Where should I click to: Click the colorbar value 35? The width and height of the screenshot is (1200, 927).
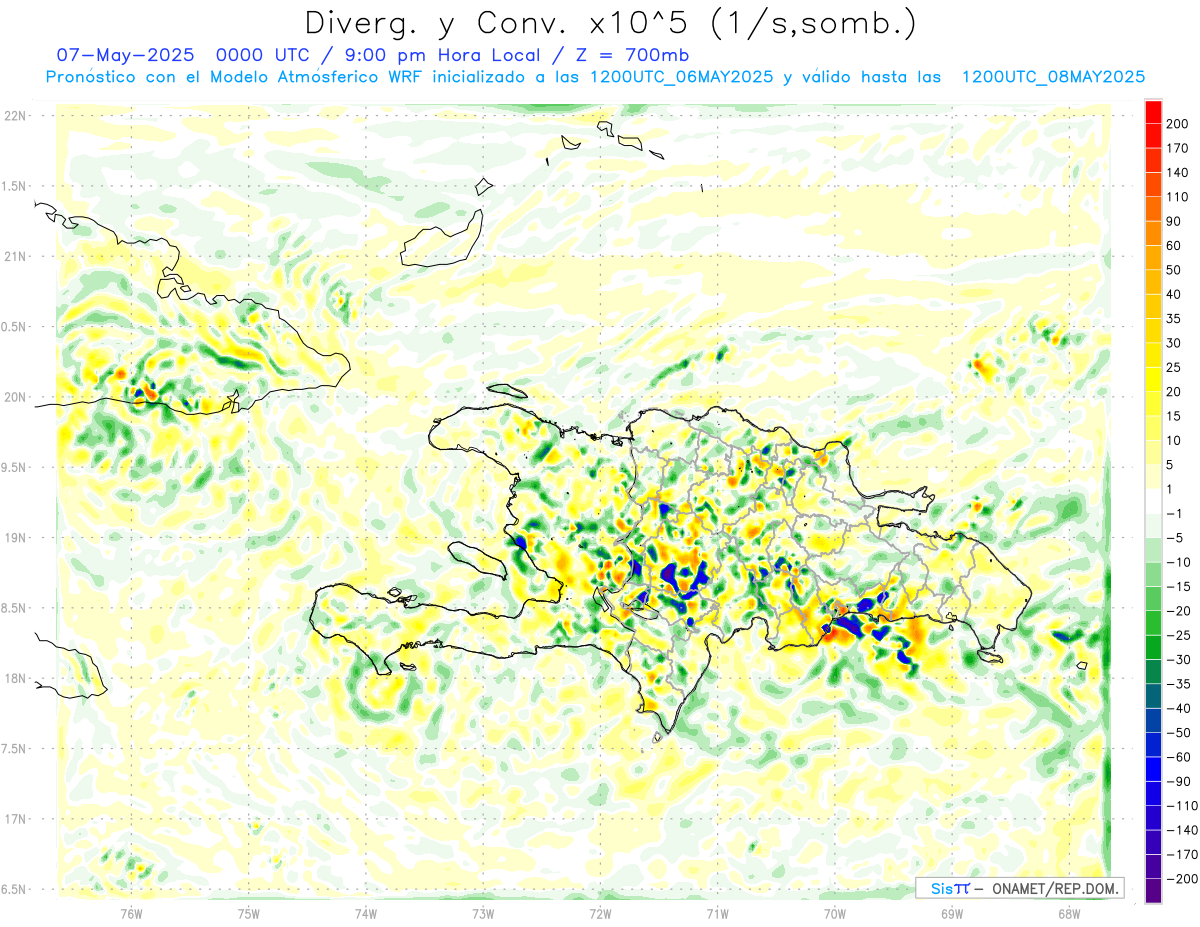(x=1173, y=319)
